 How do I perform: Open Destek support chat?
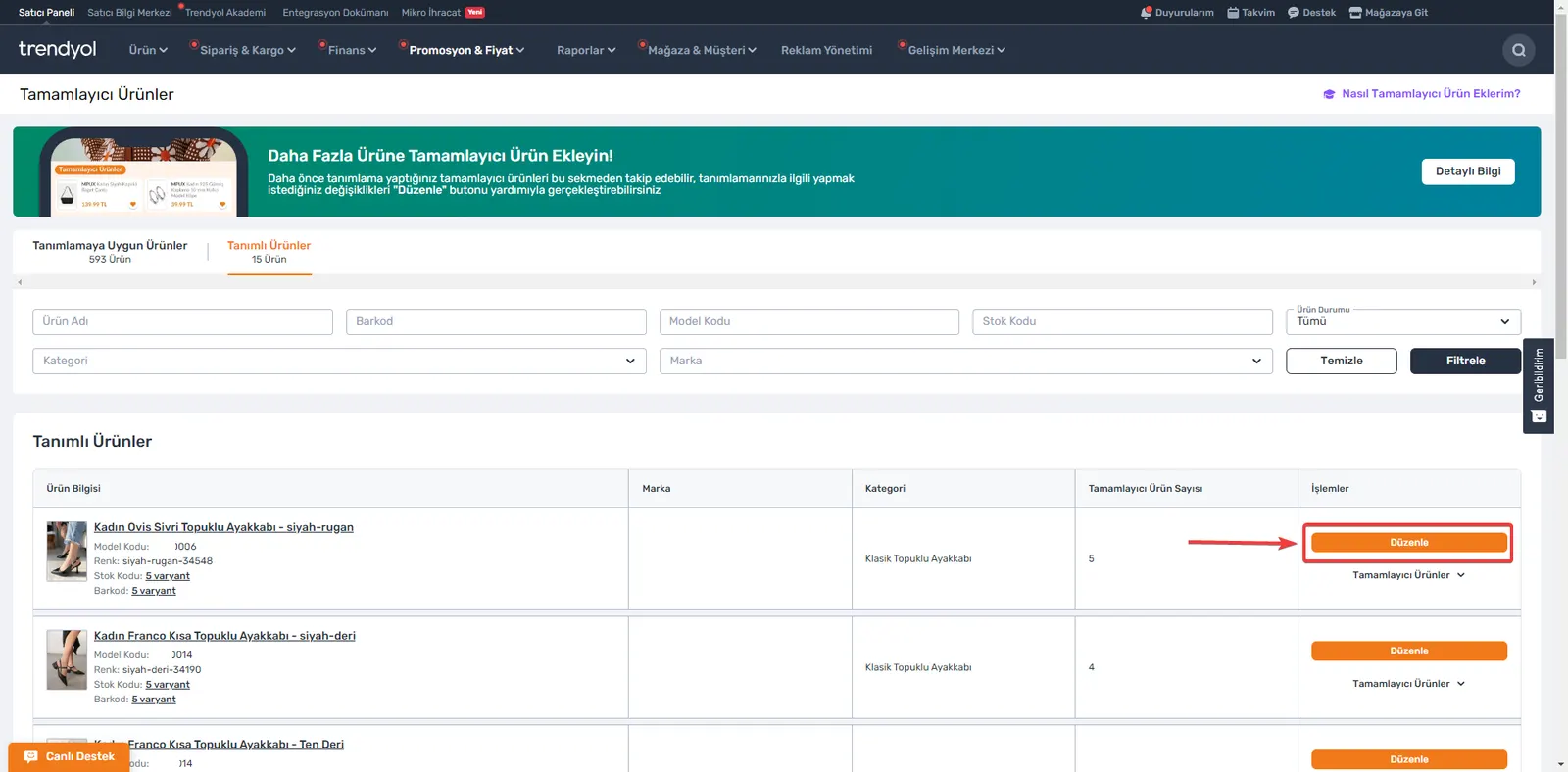point(1311,13)
